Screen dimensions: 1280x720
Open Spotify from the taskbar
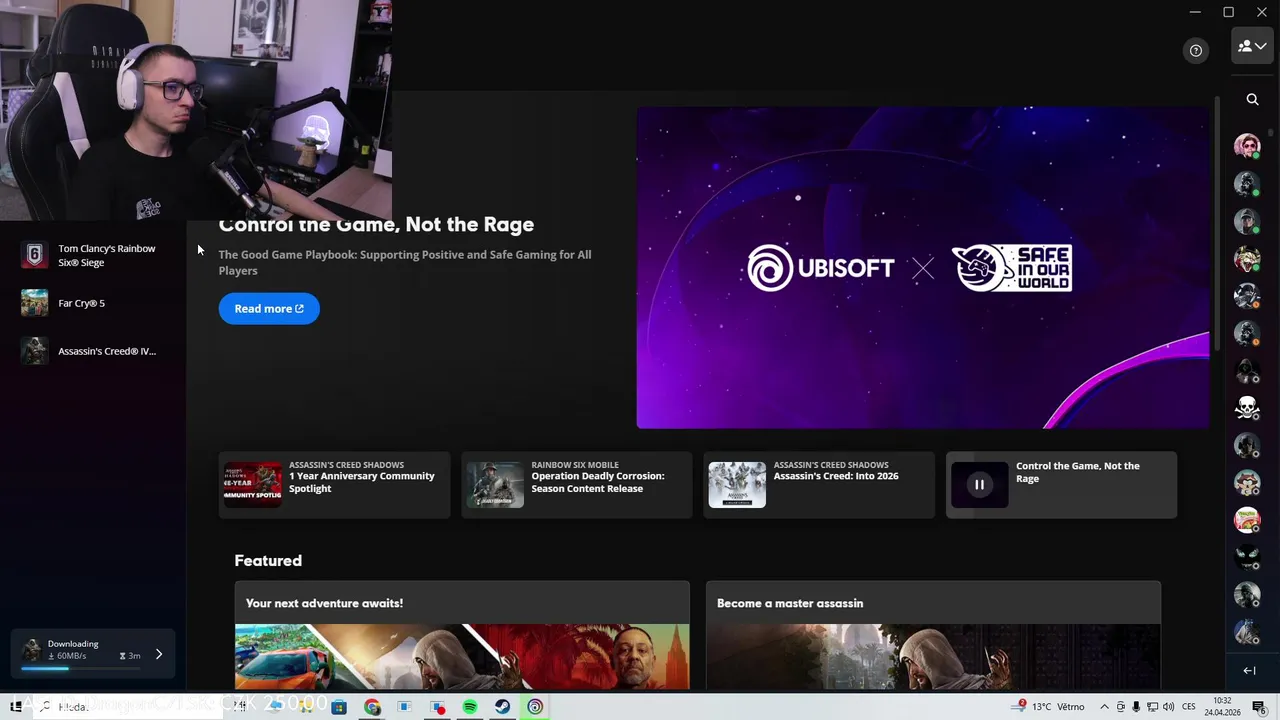470,707
